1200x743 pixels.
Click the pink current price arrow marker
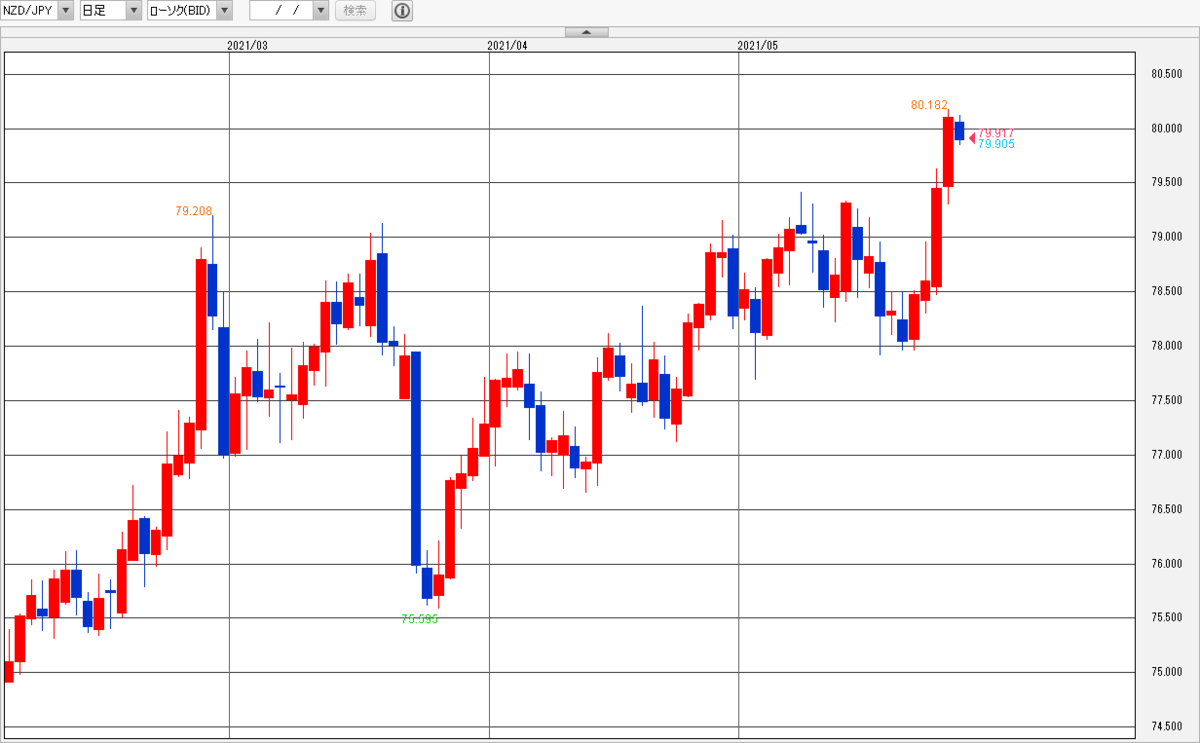(x=972, y=138)
